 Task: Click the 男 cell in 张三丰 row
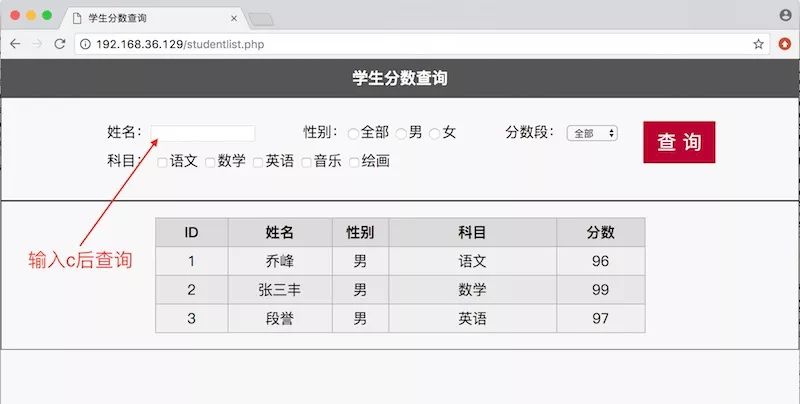tap(360, 290)
